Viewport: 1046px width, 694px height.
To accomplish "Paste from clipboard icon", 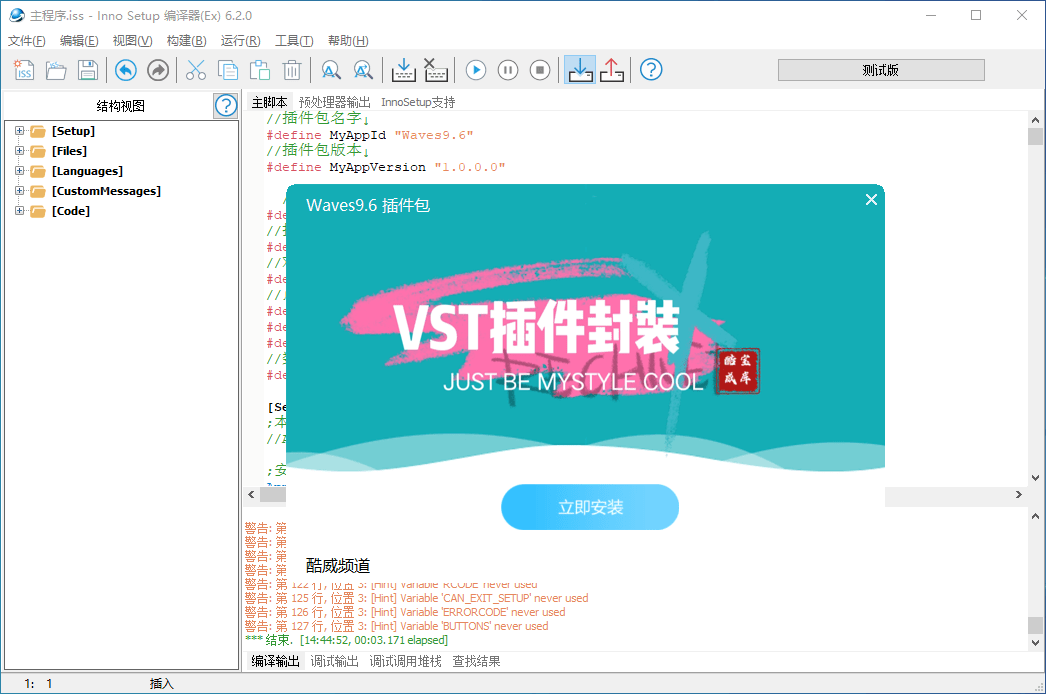I will [259, 70].
